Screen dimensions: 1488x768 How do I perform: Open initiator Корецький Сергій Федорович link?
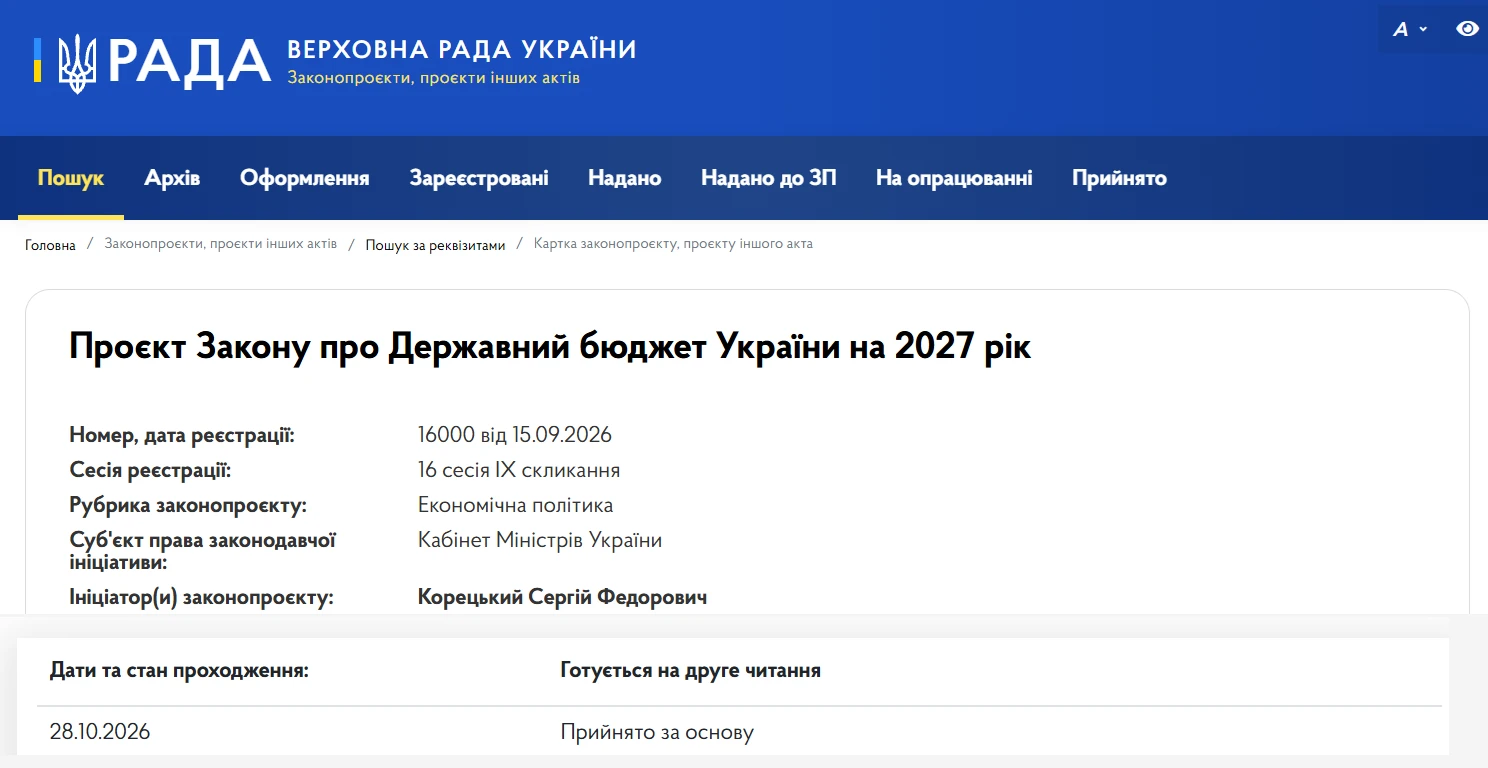[562, 597]
